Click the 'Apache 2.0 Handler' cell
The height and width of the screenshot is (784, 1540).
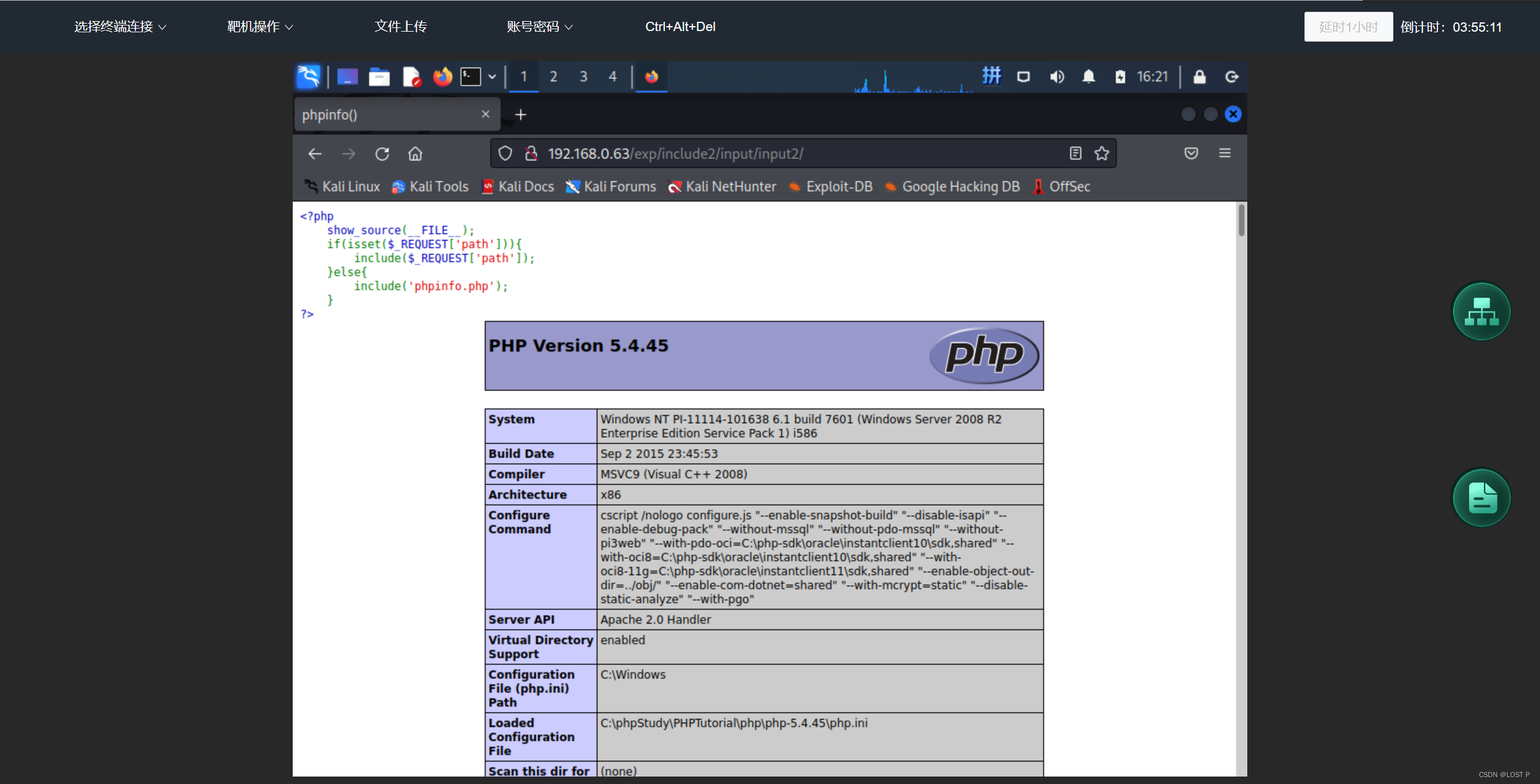click(820, 619)
